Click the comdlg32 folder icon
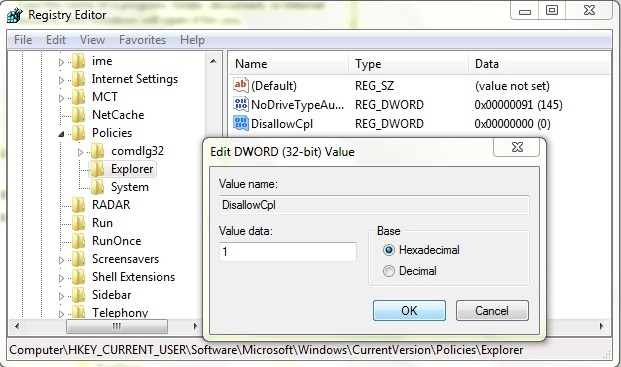The image size is (621, 367). click(x=97, y=151)
